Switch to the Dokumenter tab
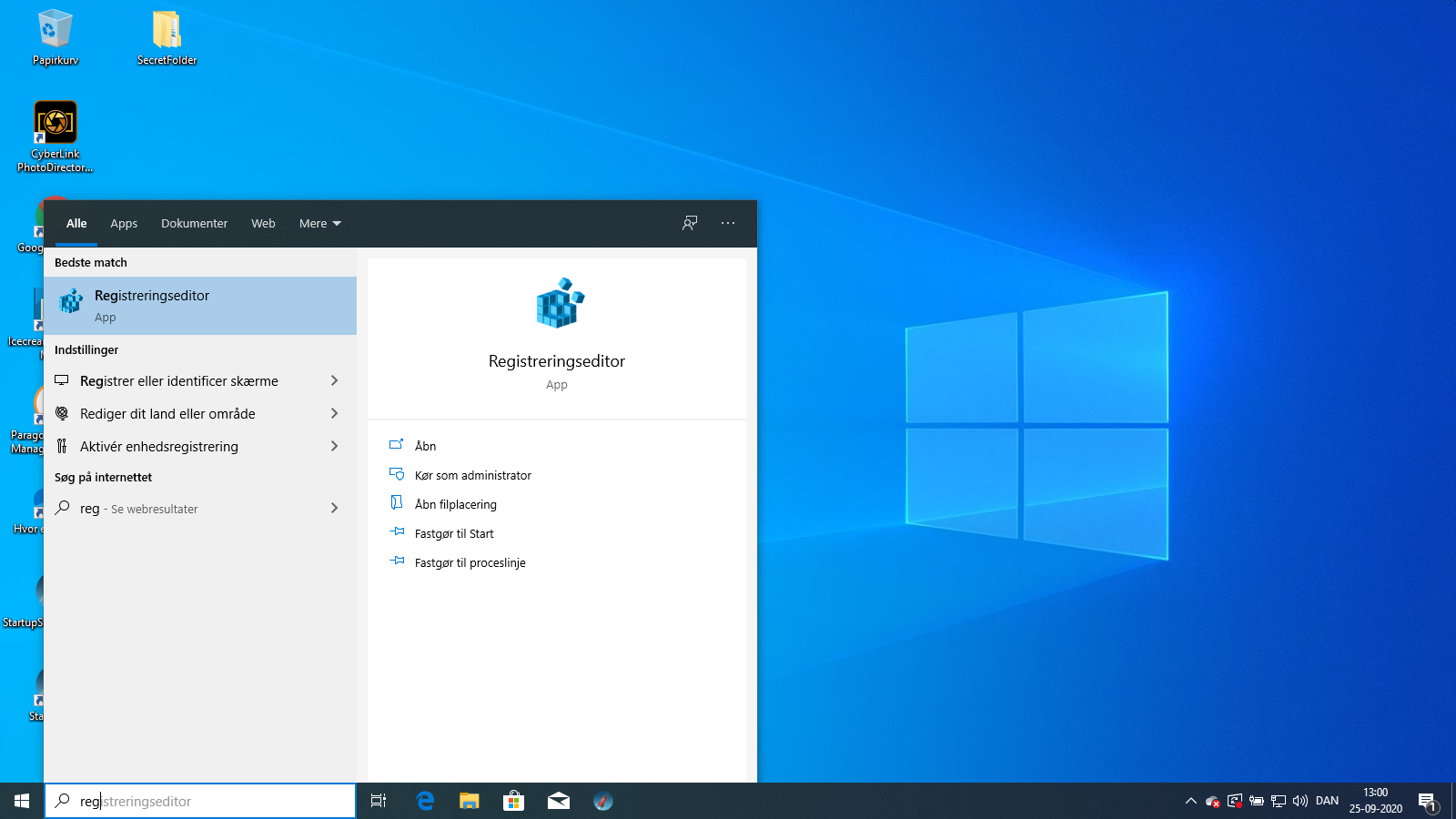Image resolution: width=1456 pixels, height=819 pixels. click(x=194, y=223)
